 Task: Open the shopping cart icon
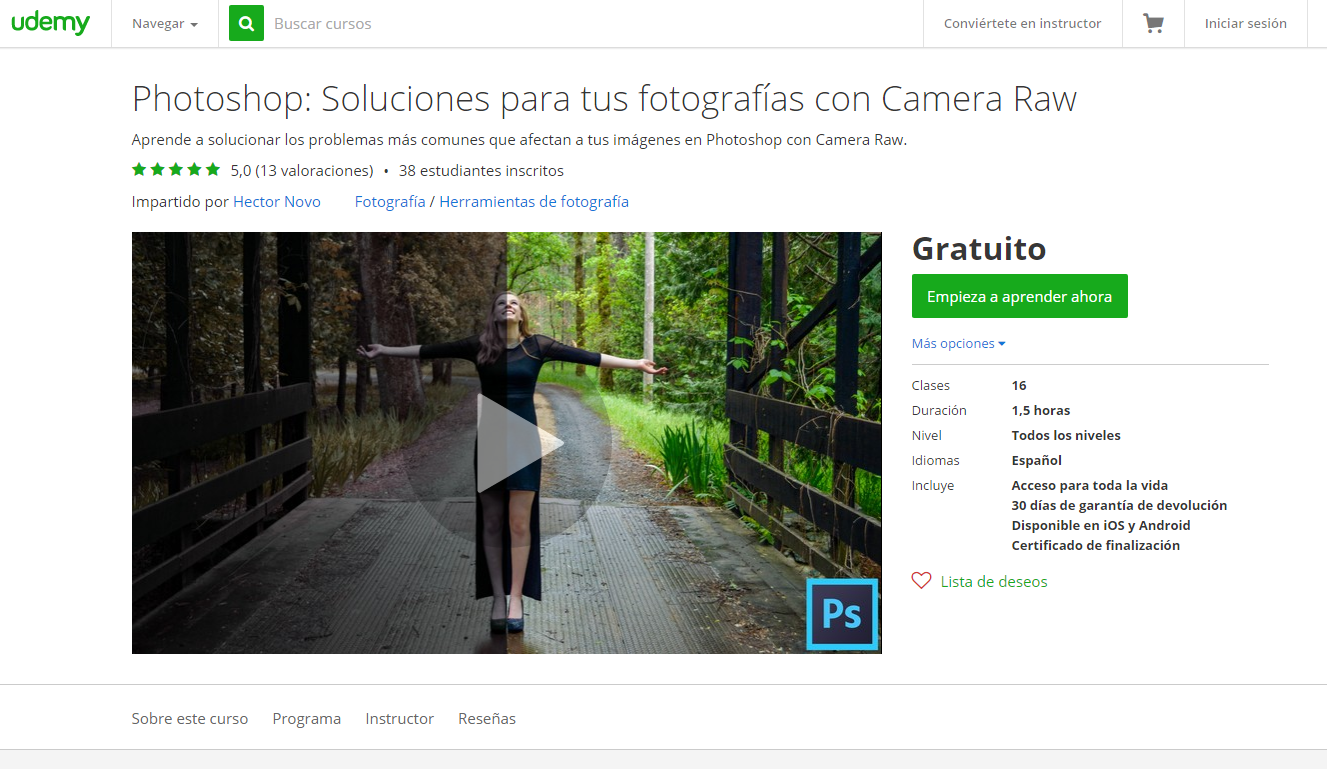[1153, 23]
